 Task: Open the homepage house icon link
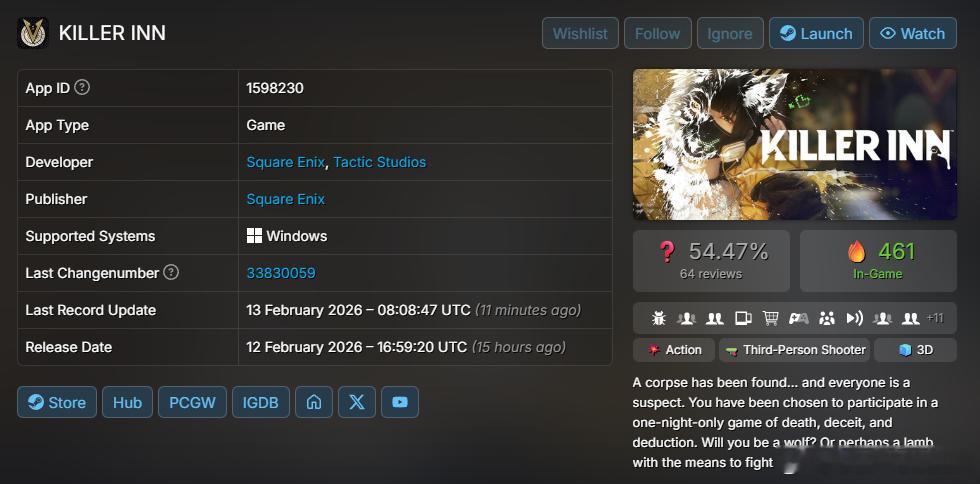pos(314,402)
